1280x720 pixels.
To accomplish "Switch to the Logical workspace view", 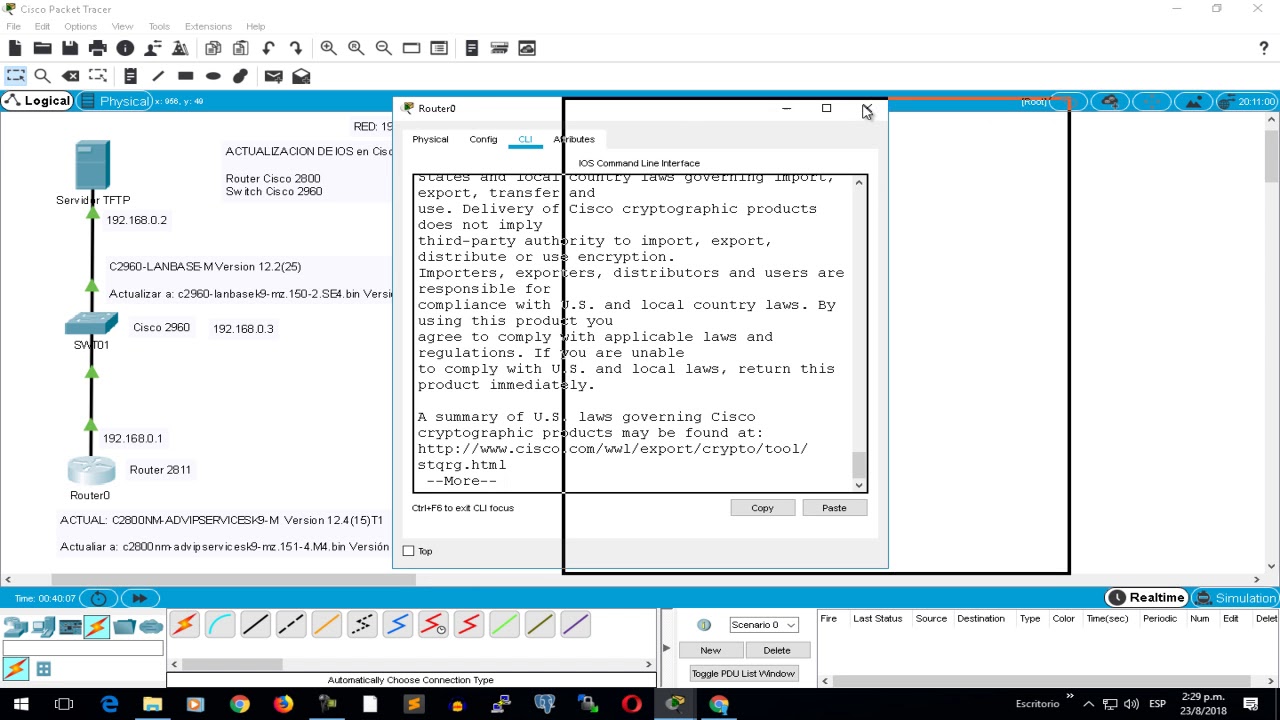I will 37,101.
